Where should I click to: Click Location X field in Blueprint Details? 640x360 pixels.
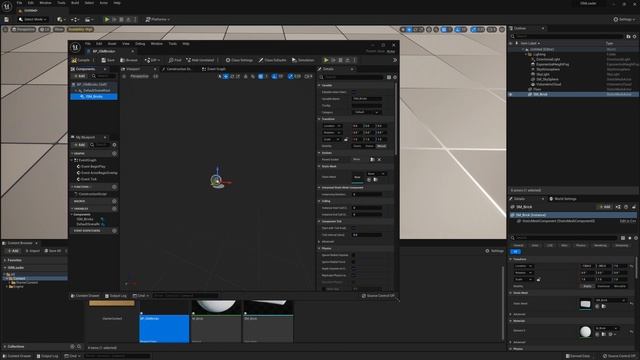pos(357,126)
